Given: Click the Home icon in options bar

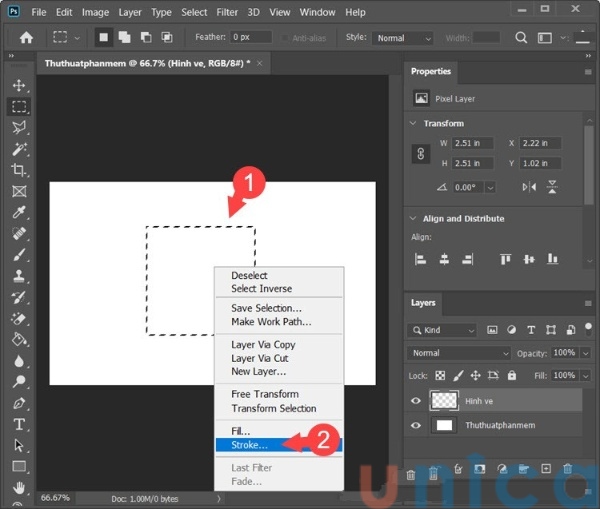Looking at the screenshot, I should click(26, 38).
